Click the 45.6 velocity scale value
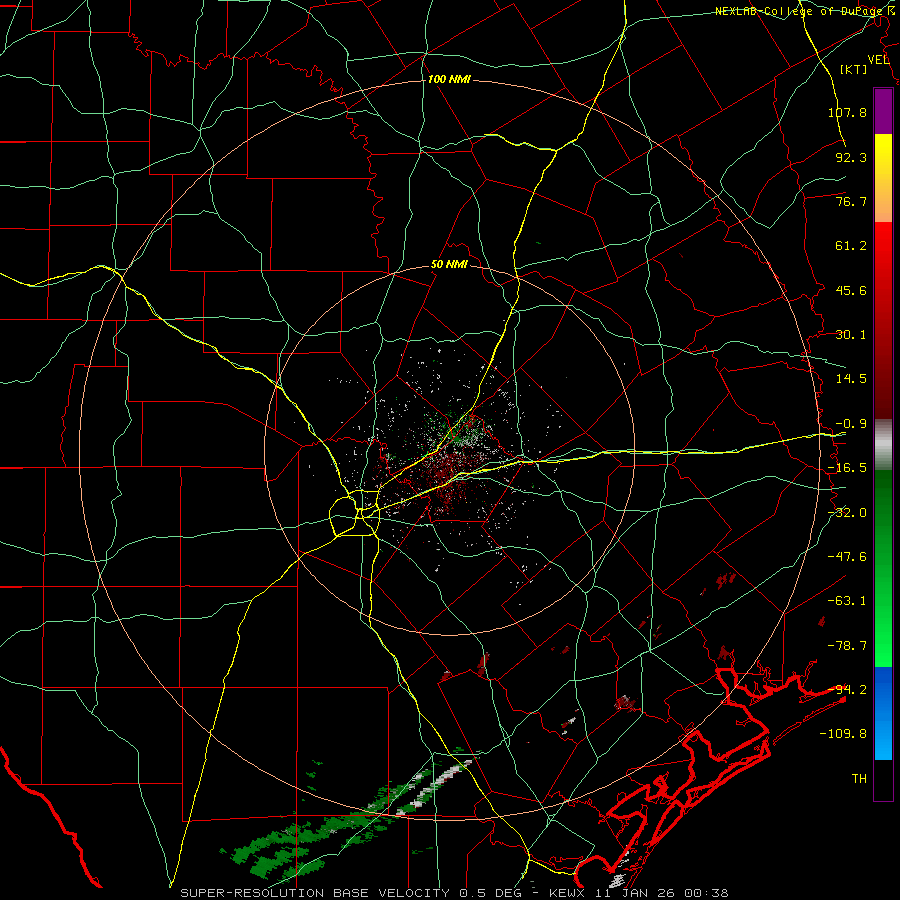Image resolution: width=900 pixels, height=900 pixels. [x=851, y=290]
